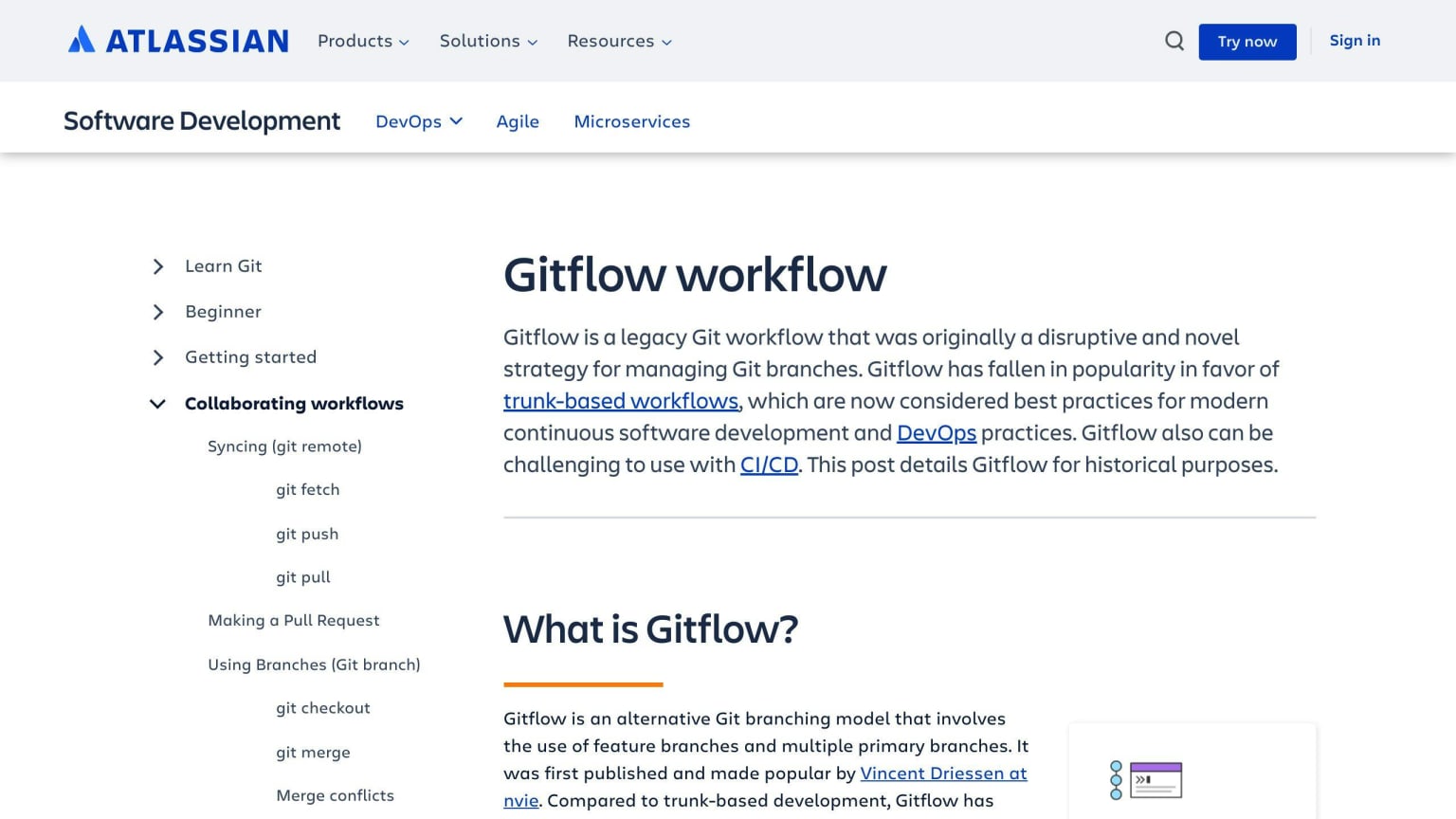
Task: Expand the DevOps submenu
Action: pos(419,121)
